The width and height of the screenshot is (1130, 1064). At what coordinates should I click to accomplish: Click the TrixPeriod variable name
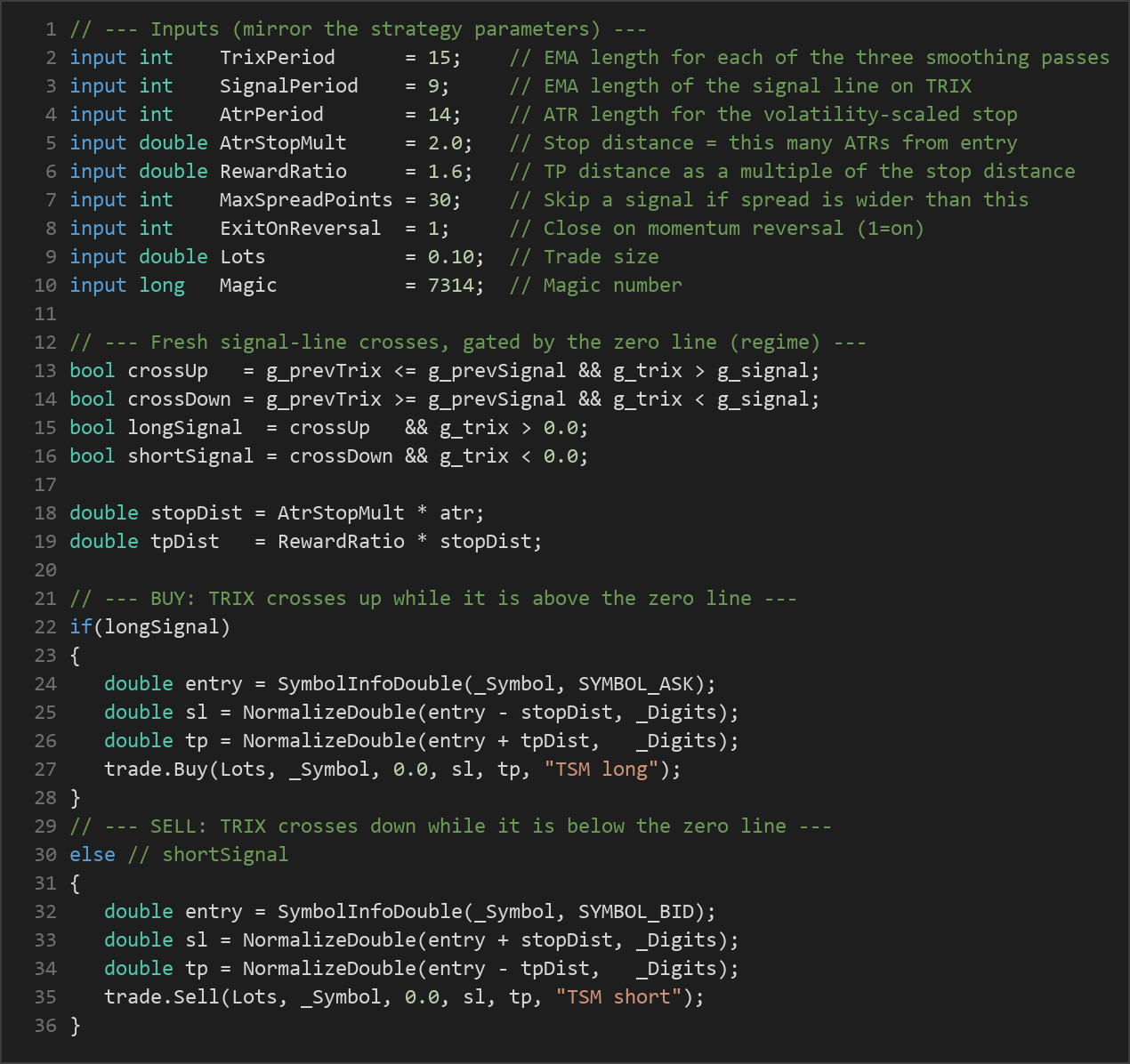[278, 58]
